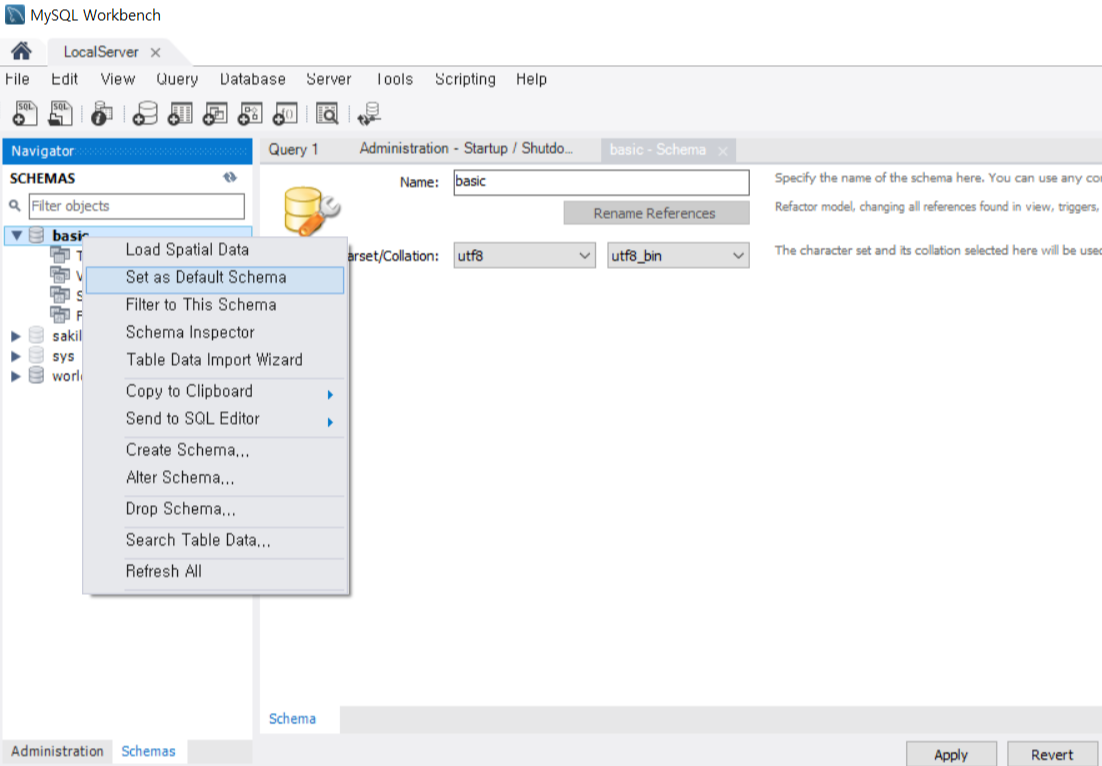Expand Copy to Clipboard submenu arrow
Viewport: 1102px width, 766px height.
(x=330, y=394)
